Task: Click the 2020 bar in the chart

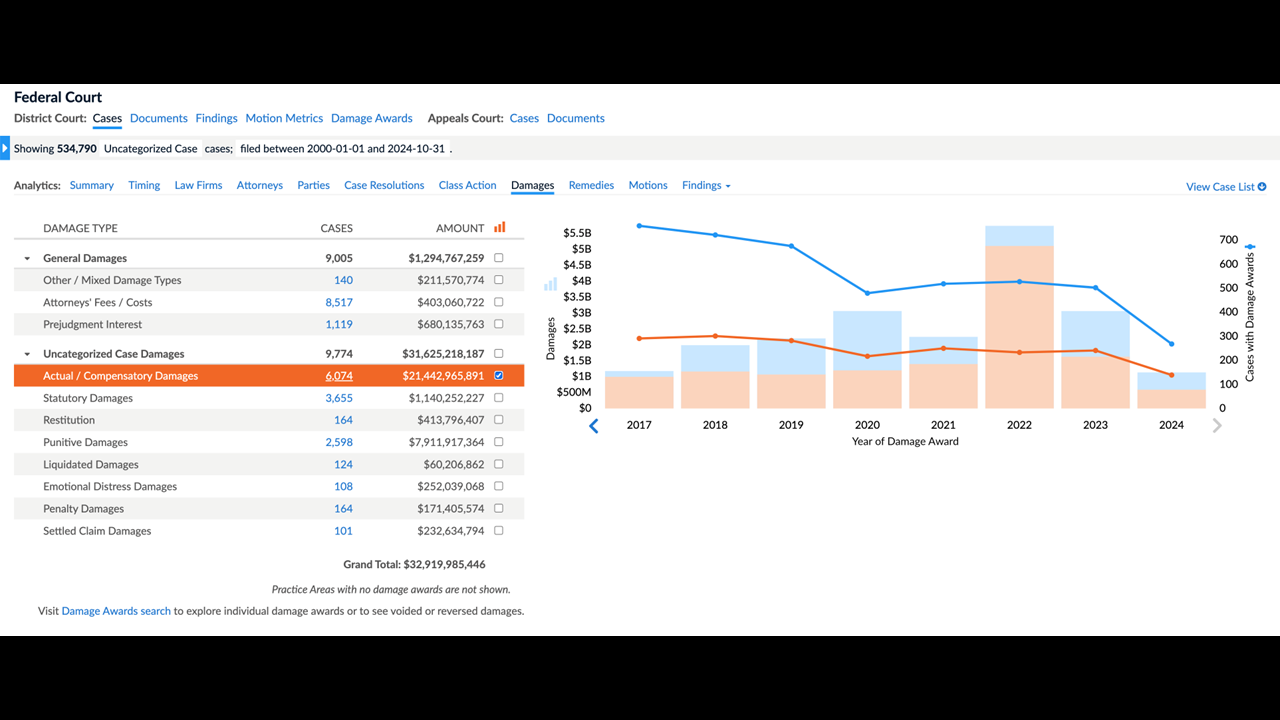Action: pos(867,359)
